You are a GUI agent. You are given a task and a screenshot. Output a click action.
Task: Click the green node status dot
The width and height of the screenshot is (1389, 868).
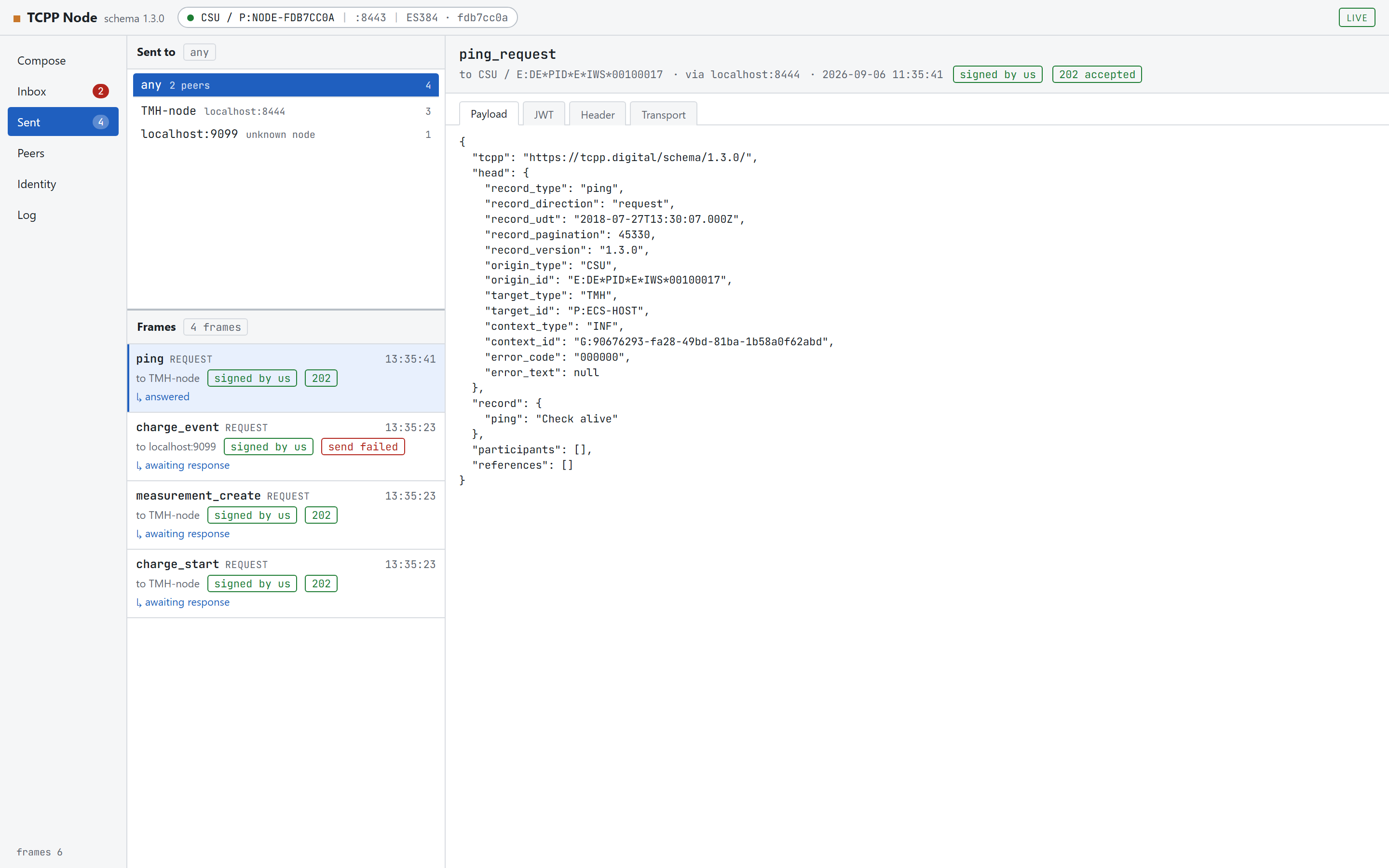[x=190, y=18]
